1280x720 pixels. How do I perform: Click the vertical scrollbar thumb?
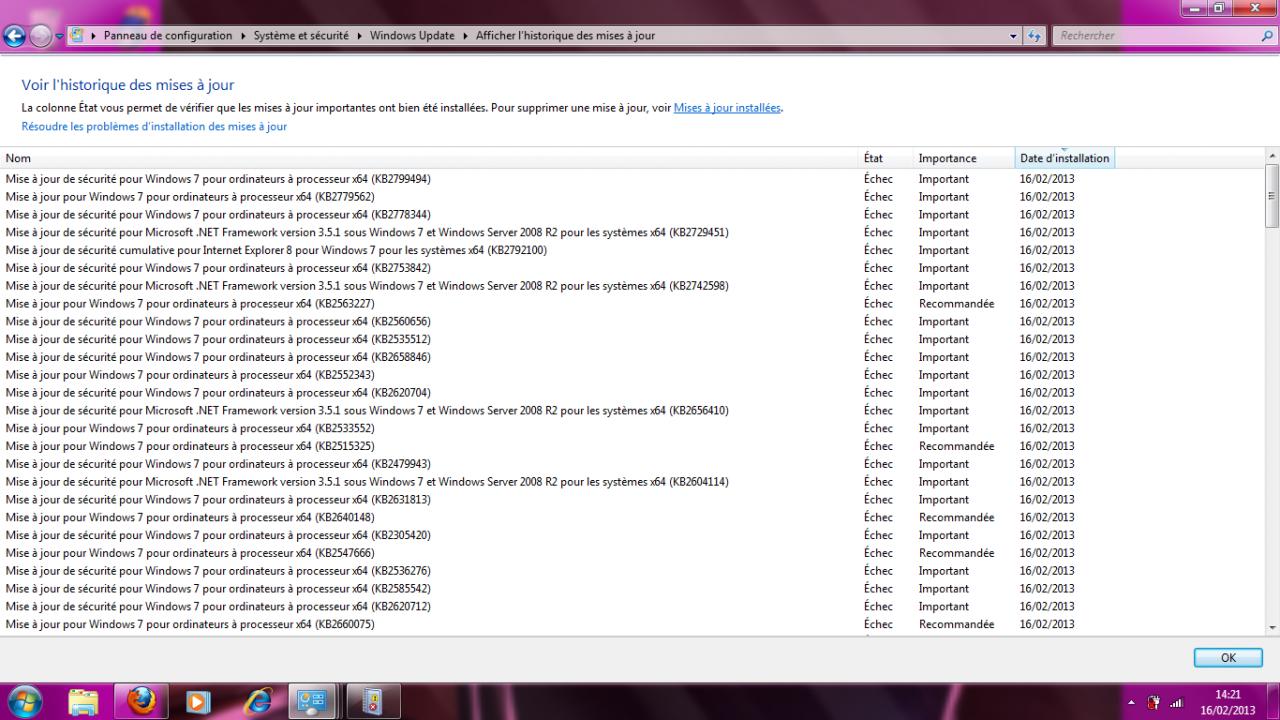tap(1272, 197)
